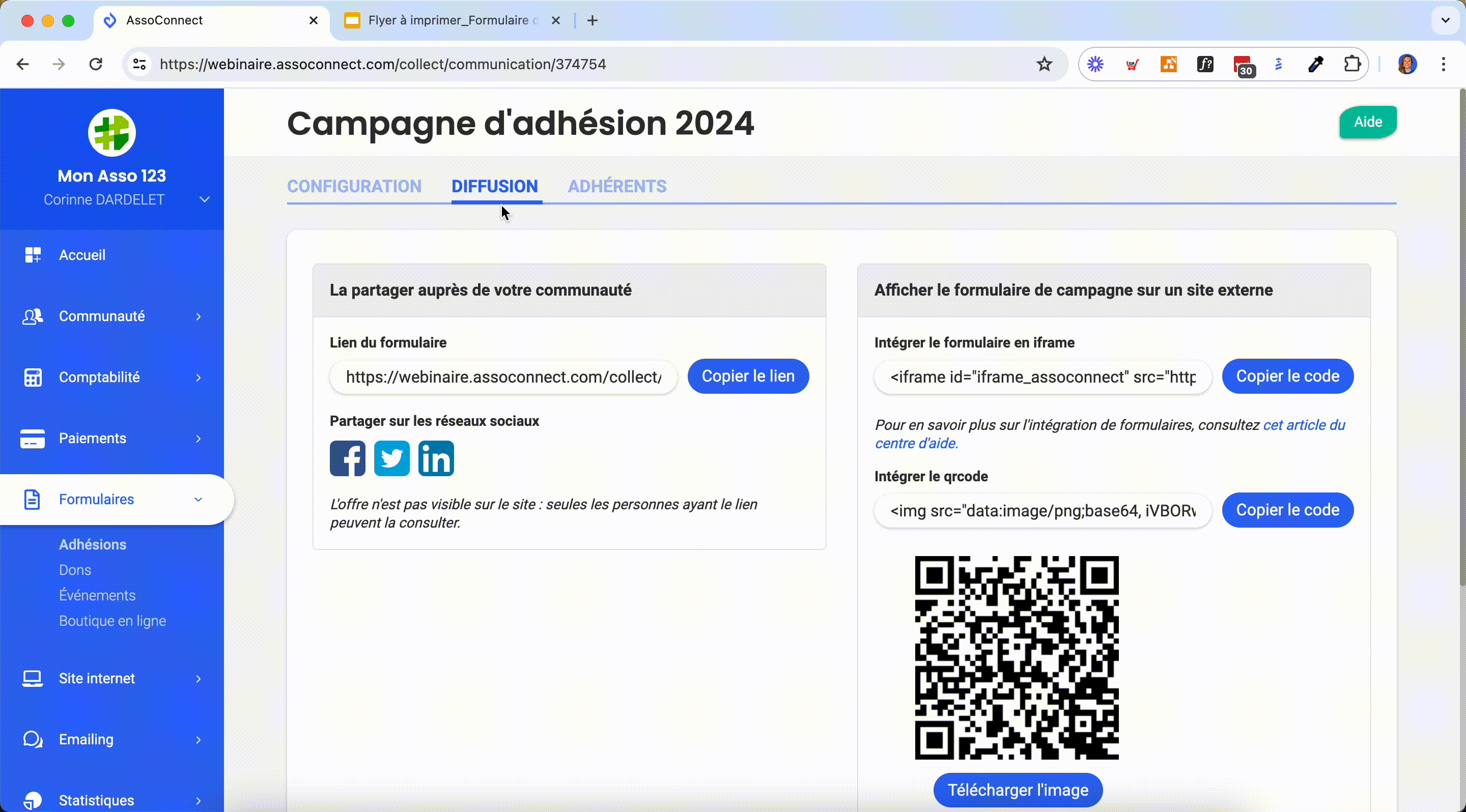Click the Copier le lien button
The width and height of the screenshot is (1466, 812).
(x=748, y=376)
